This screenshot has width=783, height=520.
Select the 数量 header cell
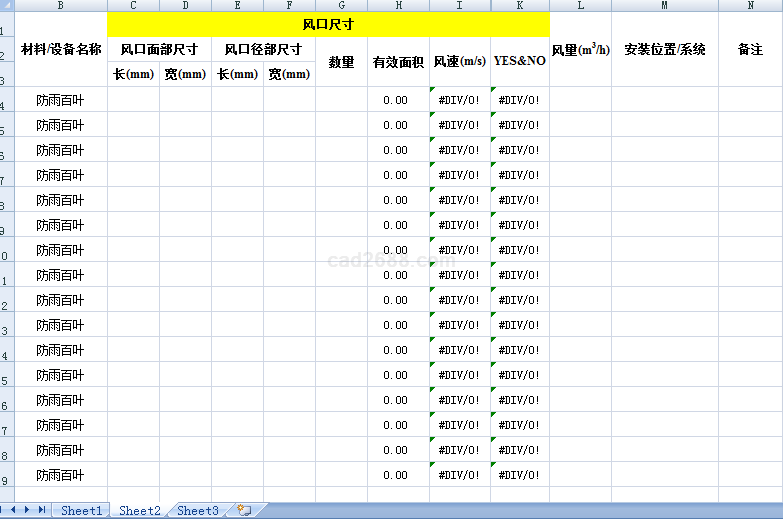[x=341, y=62]
